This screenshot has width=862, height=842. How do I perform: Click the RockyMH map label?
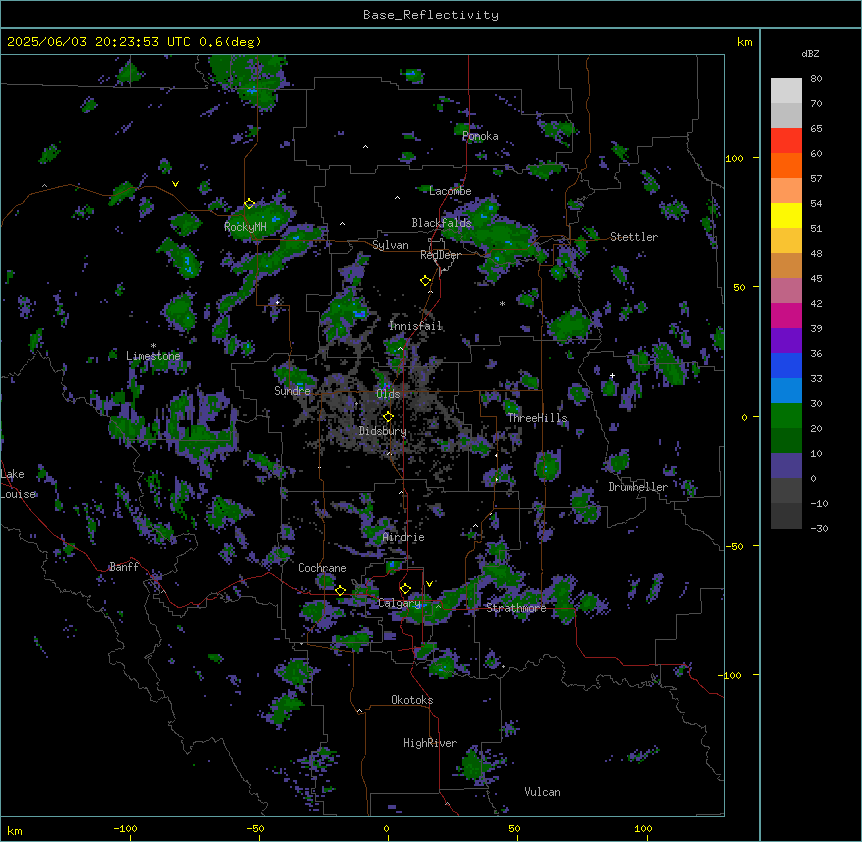pos(245,226)
